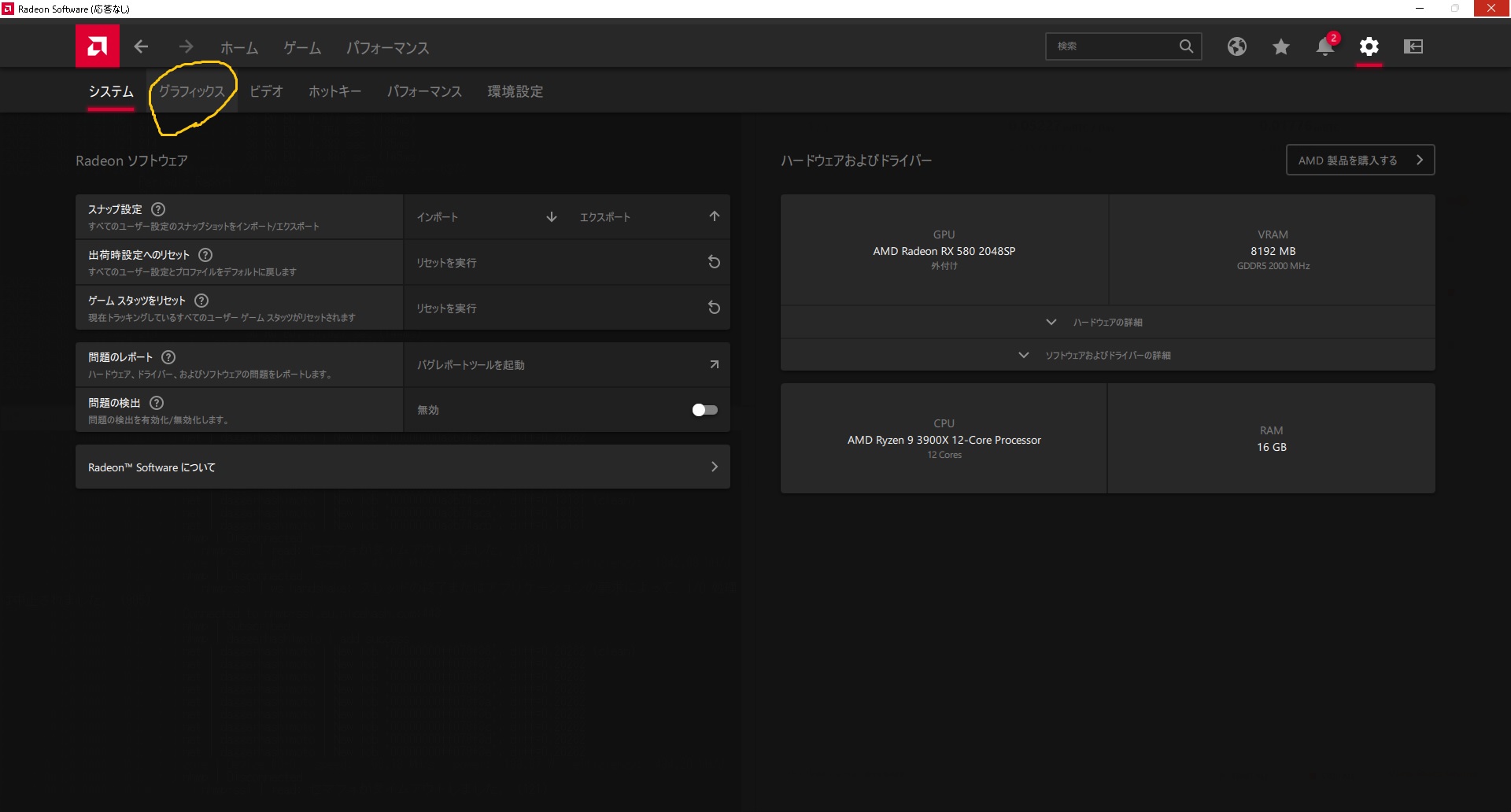This screenshot has width=1511, height=812.
Task: Click the AMD logo home icon
Action: [x=98, y=46]
